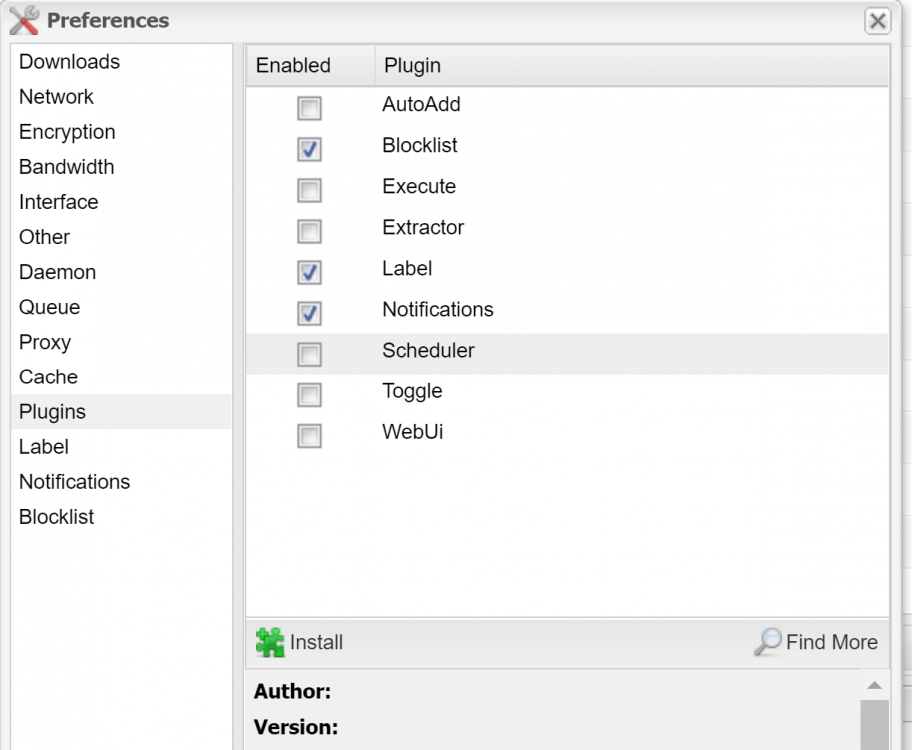Image resolution: width=912 pixels, height=750 pixels.
Task: Switch to Daemon settings
Action: point(121,272)
